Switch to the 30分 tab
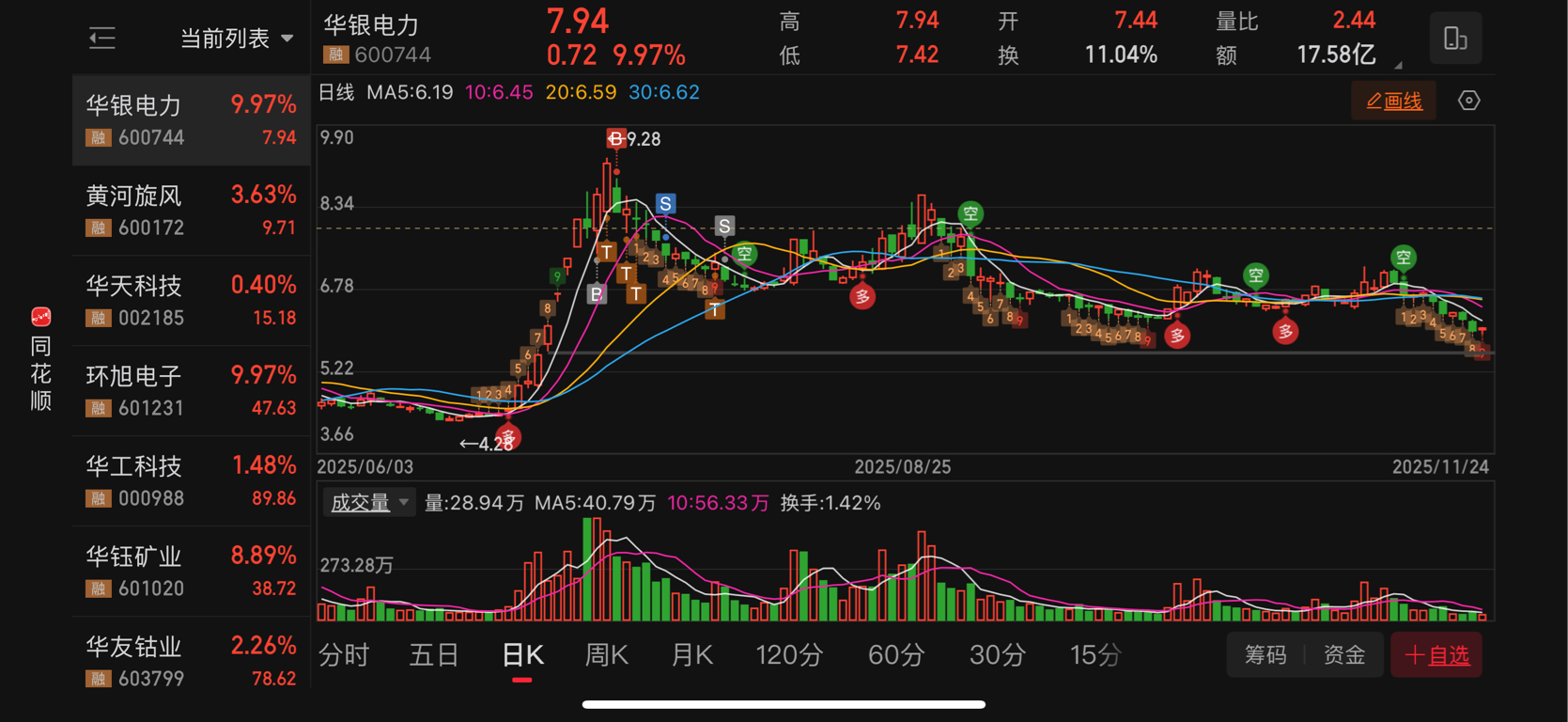 (x=997, y=654)
